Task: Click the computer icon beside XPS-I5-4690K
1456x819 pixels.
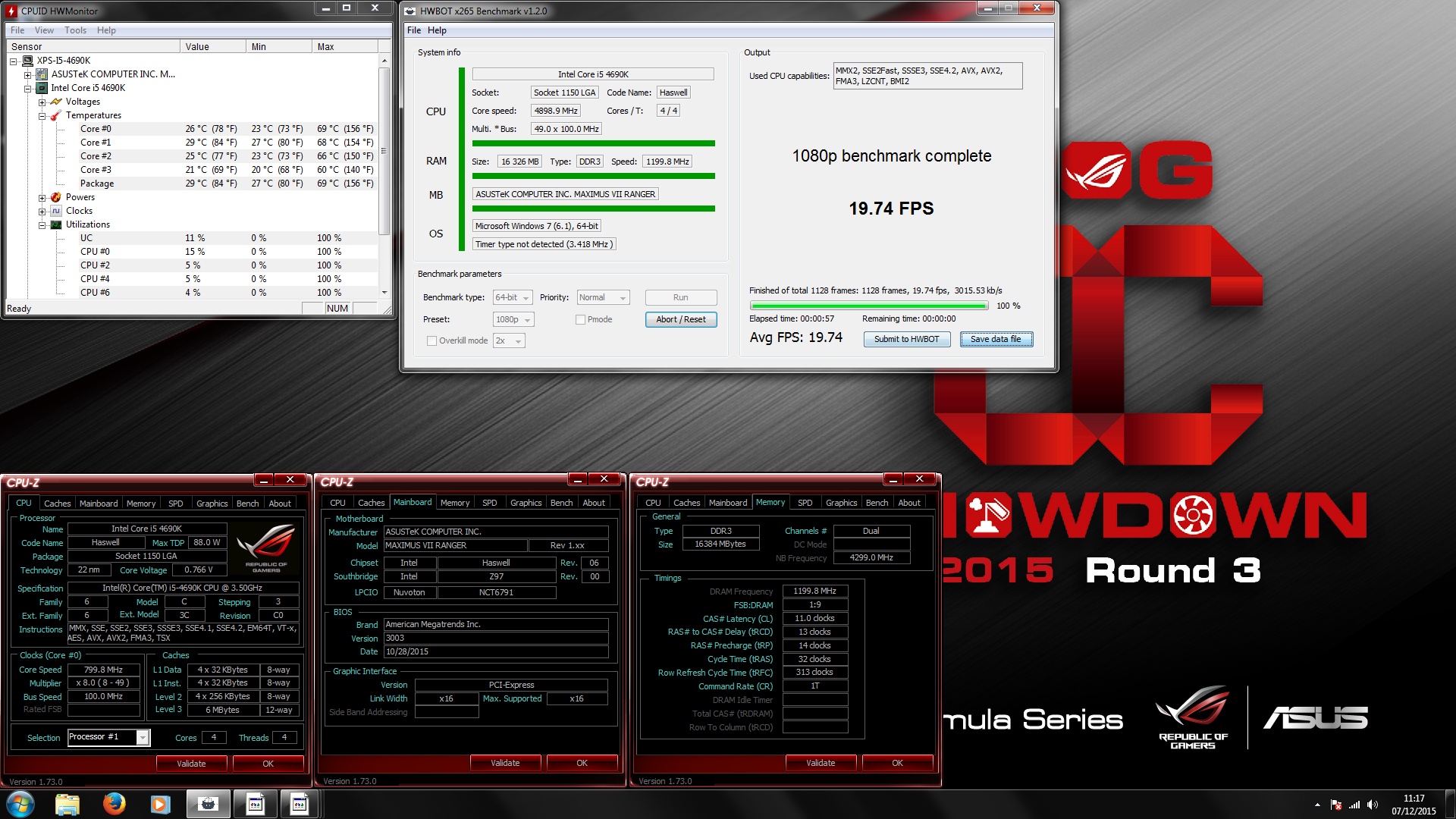Action: 28,61
